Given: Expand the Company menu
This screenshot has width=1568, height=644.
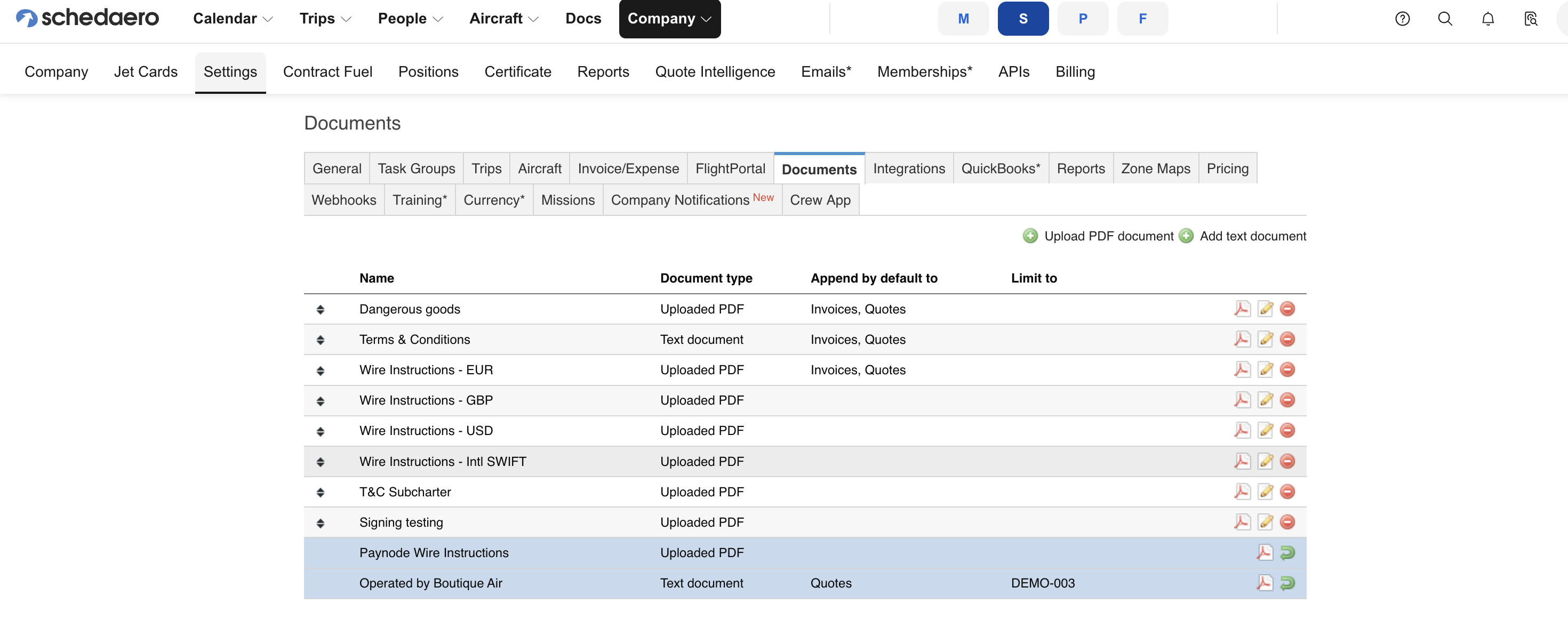Looking at the screenshot, I should (x=669, y=19).
